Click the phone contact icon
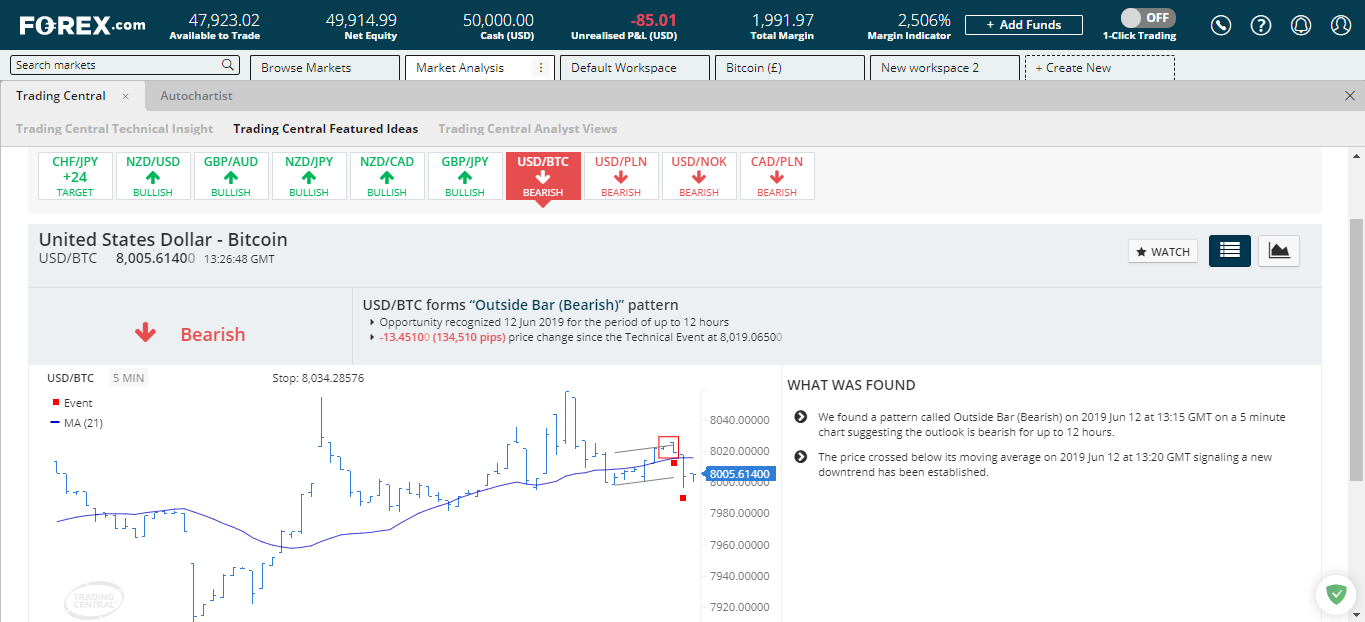Image resolution: width=1365 pixels, height=622 pixels. [x=1220, y=25]
